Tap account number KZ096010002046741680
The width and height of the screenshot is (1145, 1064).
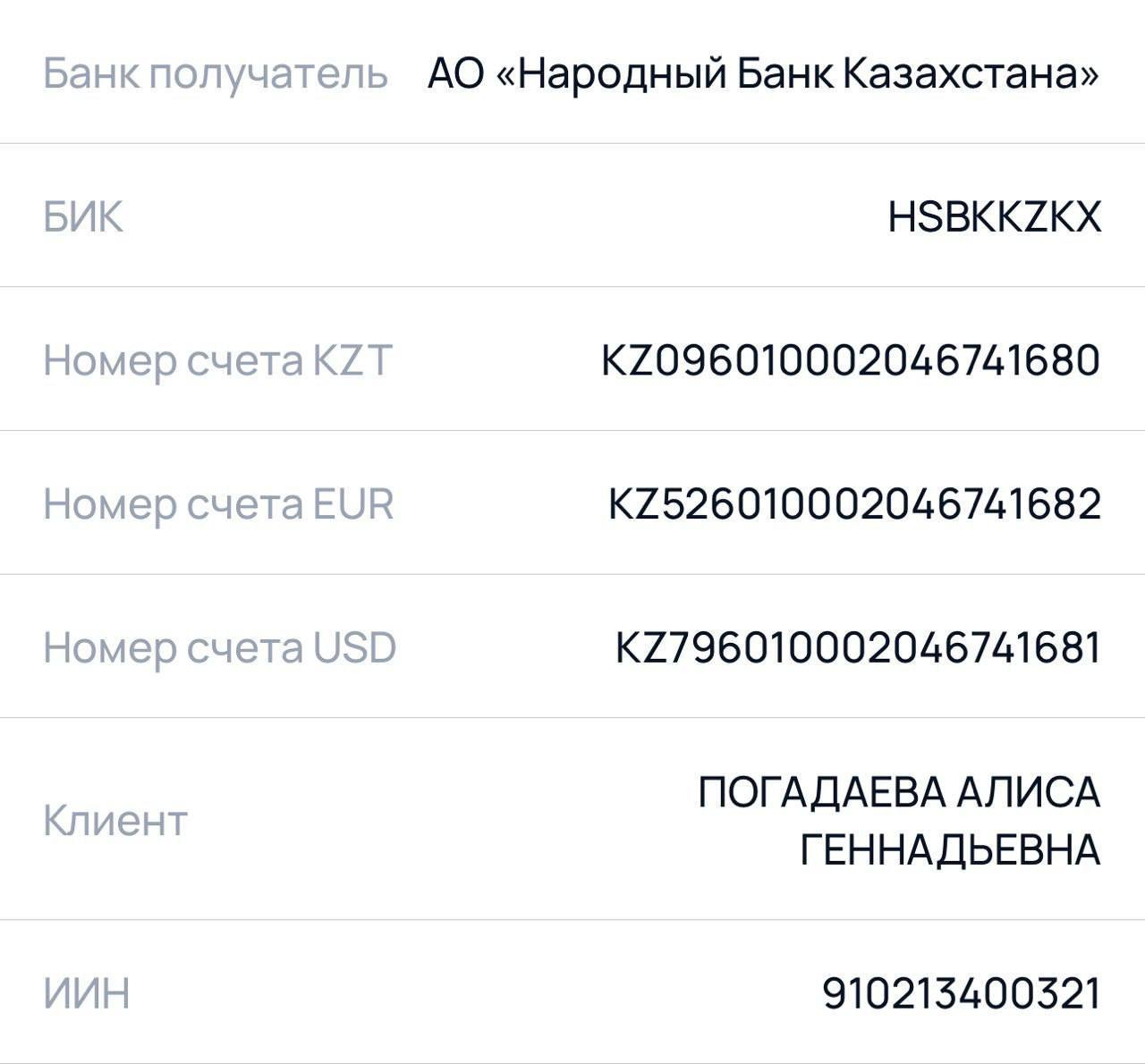tap(851, 361)
